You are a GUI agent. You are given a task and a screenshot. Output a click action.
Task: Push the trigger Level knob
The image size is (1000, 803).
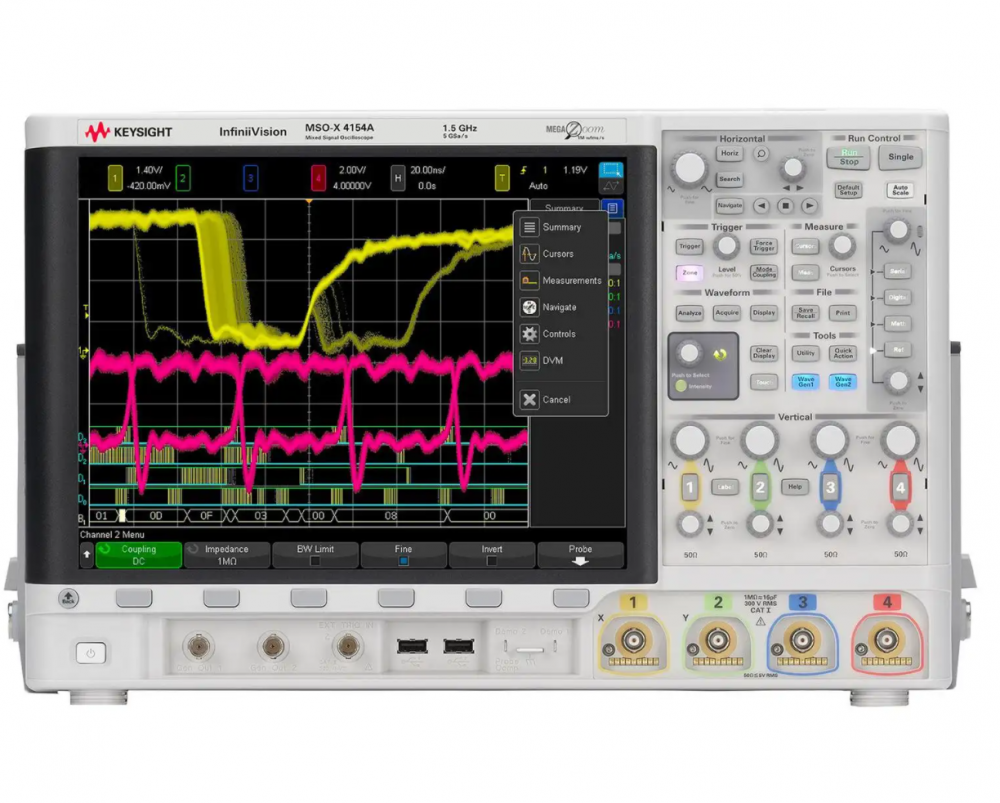pyautogui.click(x=727, y=246)
